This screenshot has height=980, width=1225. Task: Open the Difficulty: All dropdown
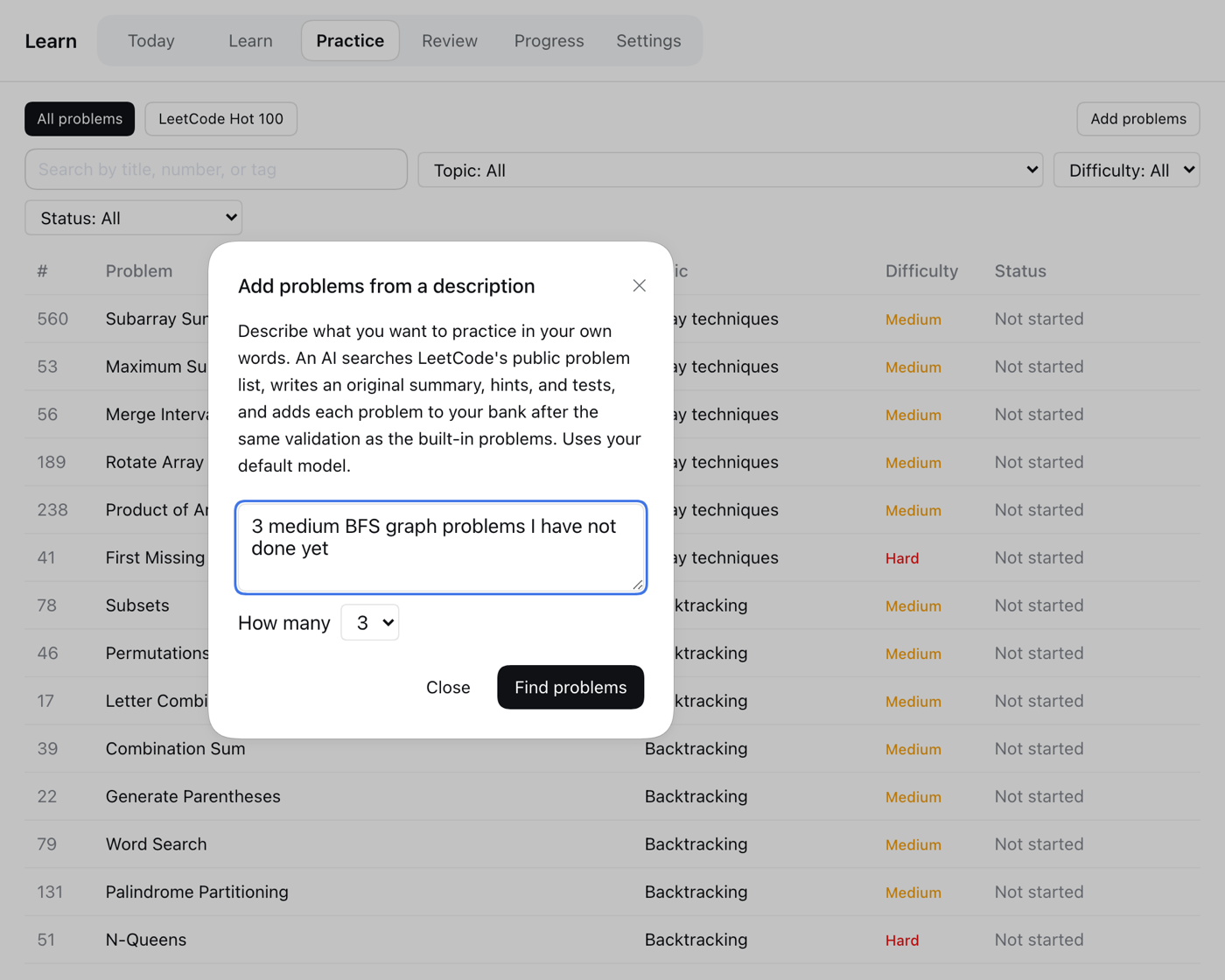1126,170
